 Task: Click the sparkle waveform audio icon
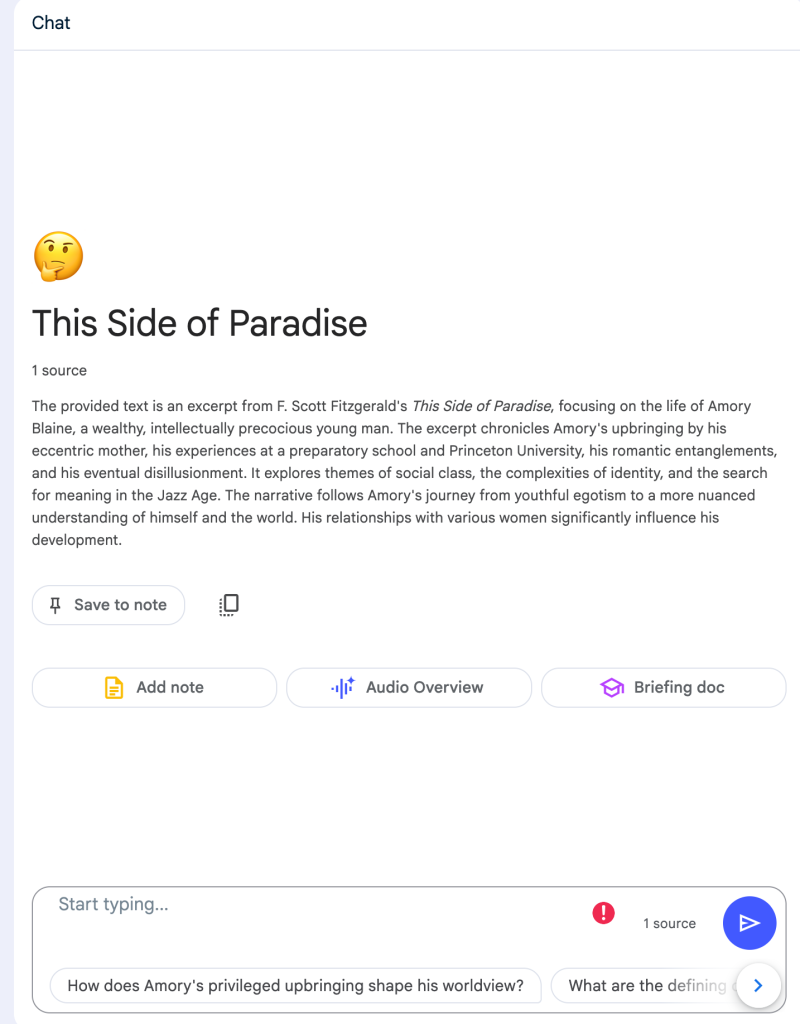343,688
